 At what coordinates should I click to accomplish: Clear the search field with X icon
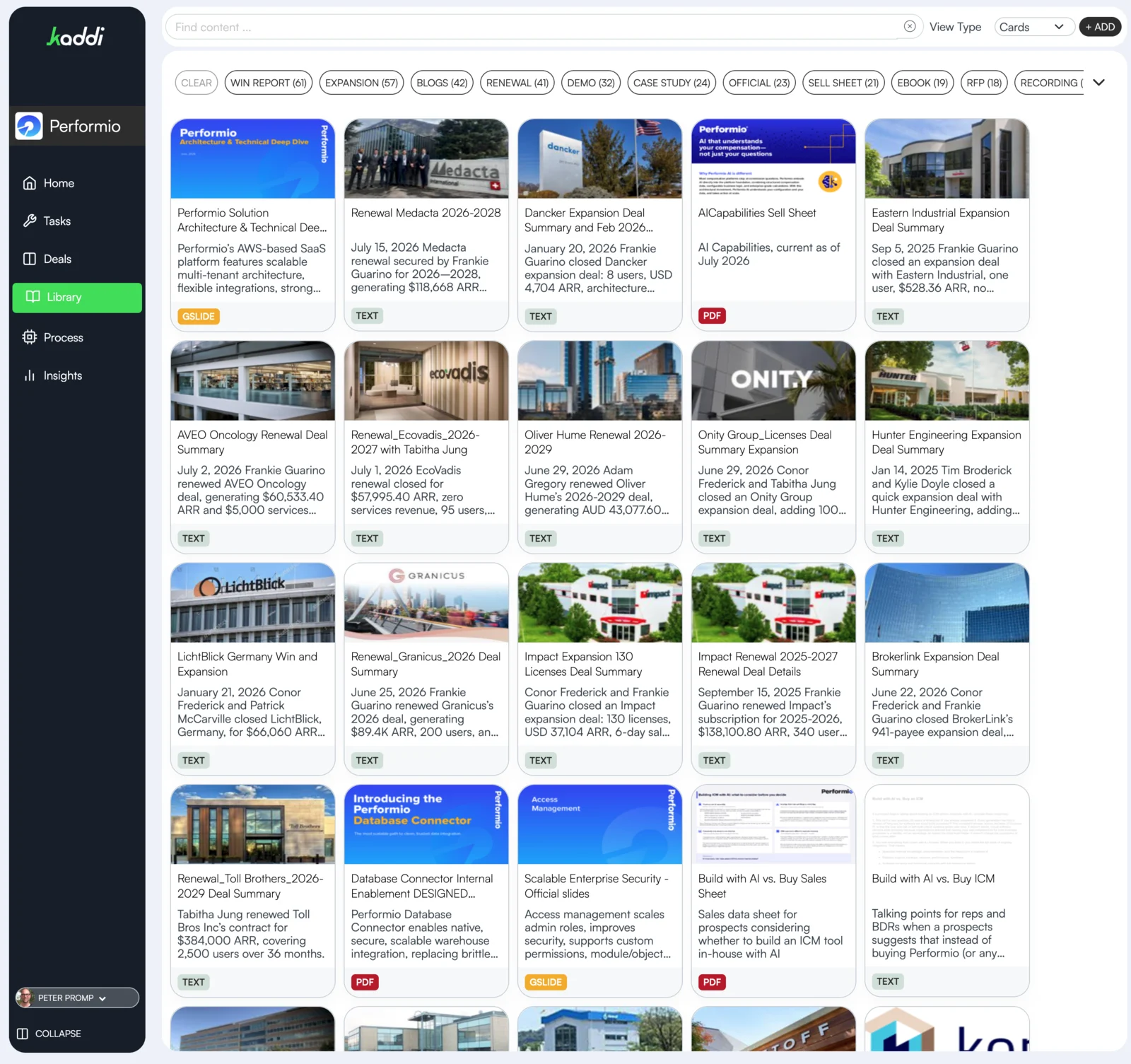click(910, 27)
